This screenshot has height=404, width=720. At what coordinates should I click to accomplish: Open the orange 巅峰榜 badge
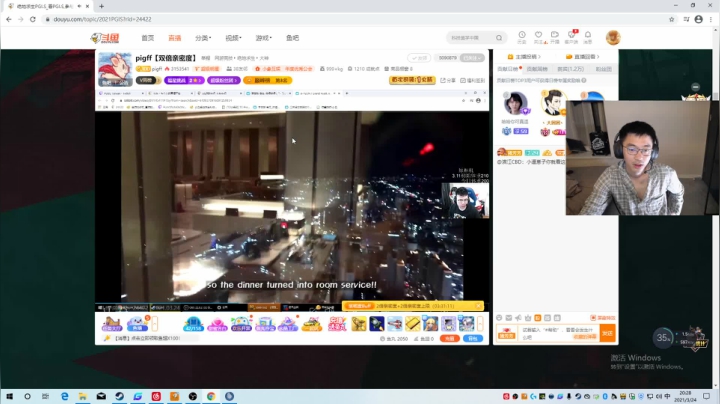[x=267, y=80]
